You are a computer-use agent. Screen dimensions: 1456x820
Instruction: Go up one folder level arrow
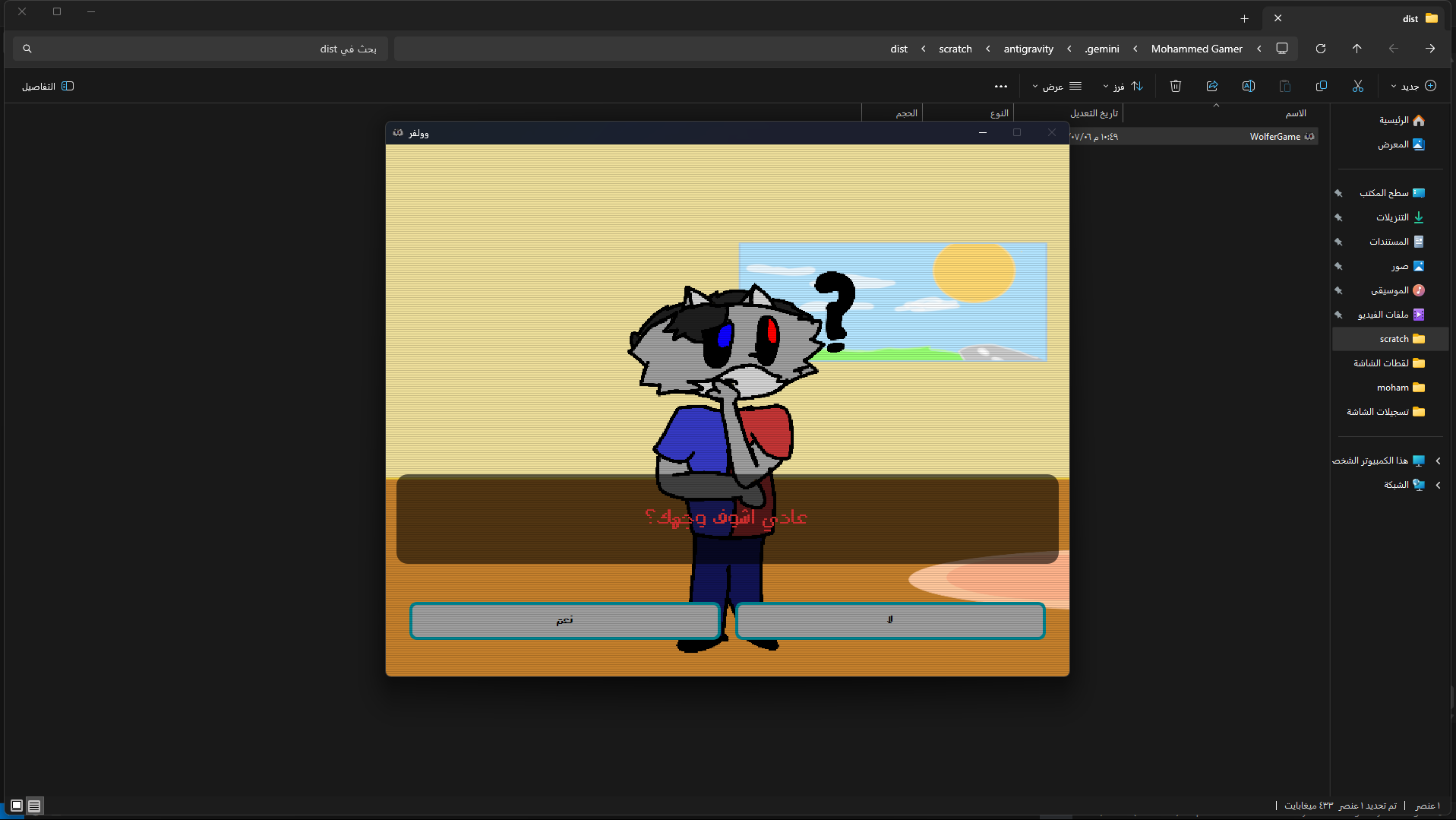1357,49
